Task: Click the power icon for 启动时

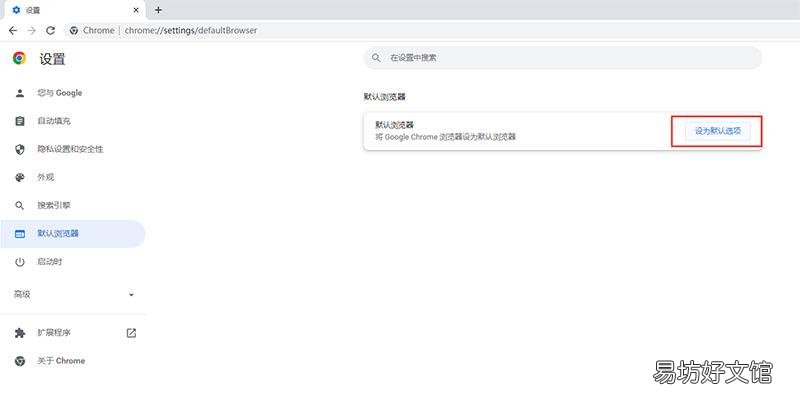Action: click(20, 262)
